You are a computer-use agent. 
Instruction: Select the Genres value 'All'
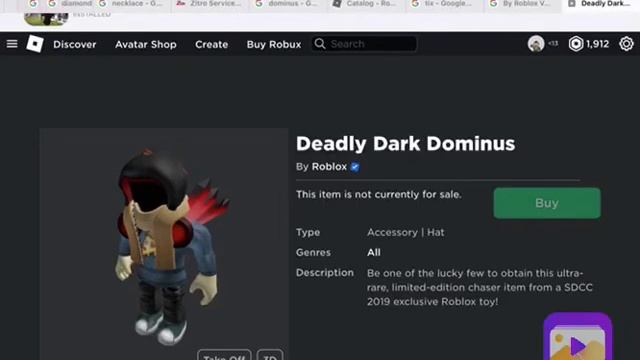coord(373,252)
